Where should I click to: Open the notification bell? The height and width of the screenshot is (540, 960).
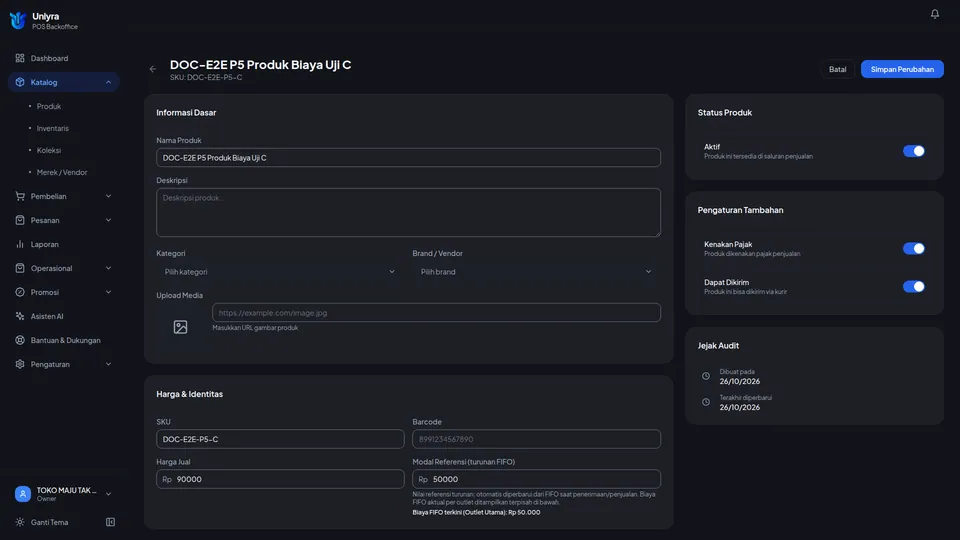pyautogui.click(x=934, y=13)
